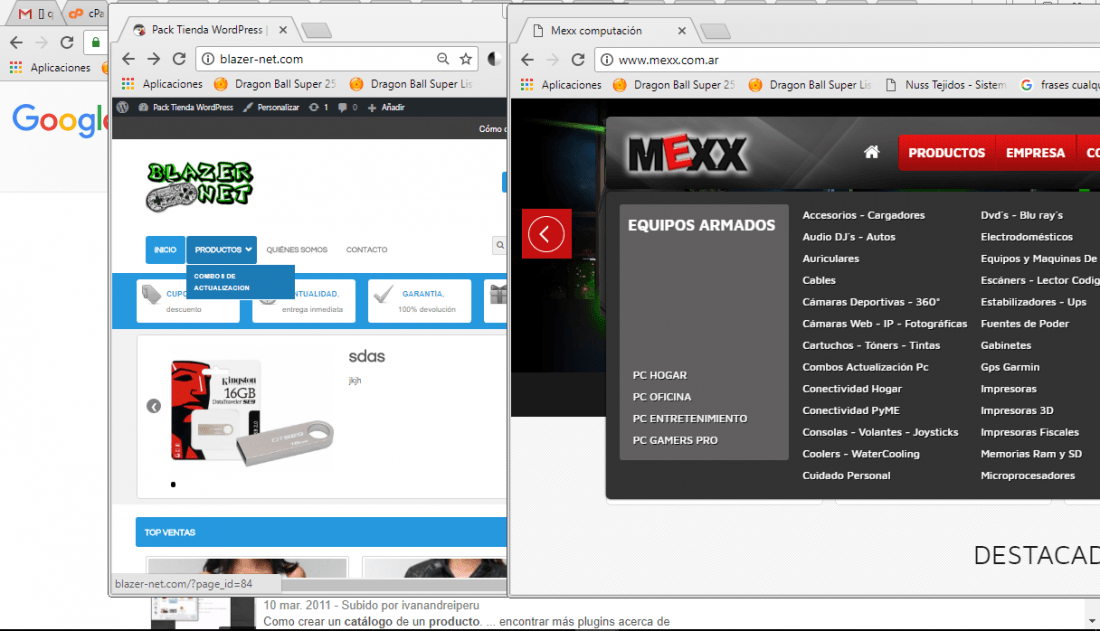Click PC GAMERS PRO link
The height and width of the screenshot is (631, 1100).
tap(675, 441)
